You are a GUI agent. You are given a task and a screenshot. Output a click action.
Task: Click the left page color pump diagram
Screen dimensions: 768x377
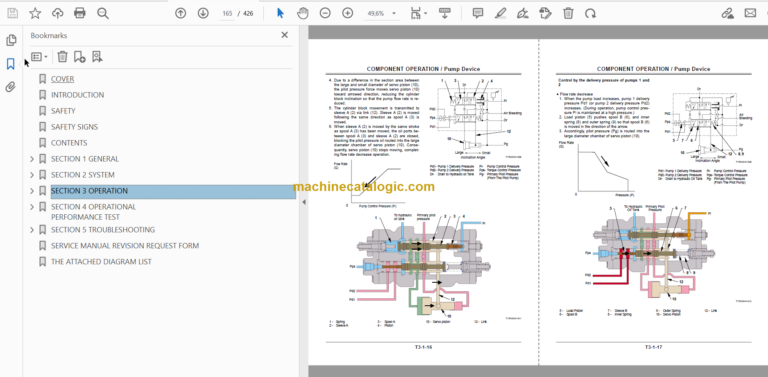(422, 266)
